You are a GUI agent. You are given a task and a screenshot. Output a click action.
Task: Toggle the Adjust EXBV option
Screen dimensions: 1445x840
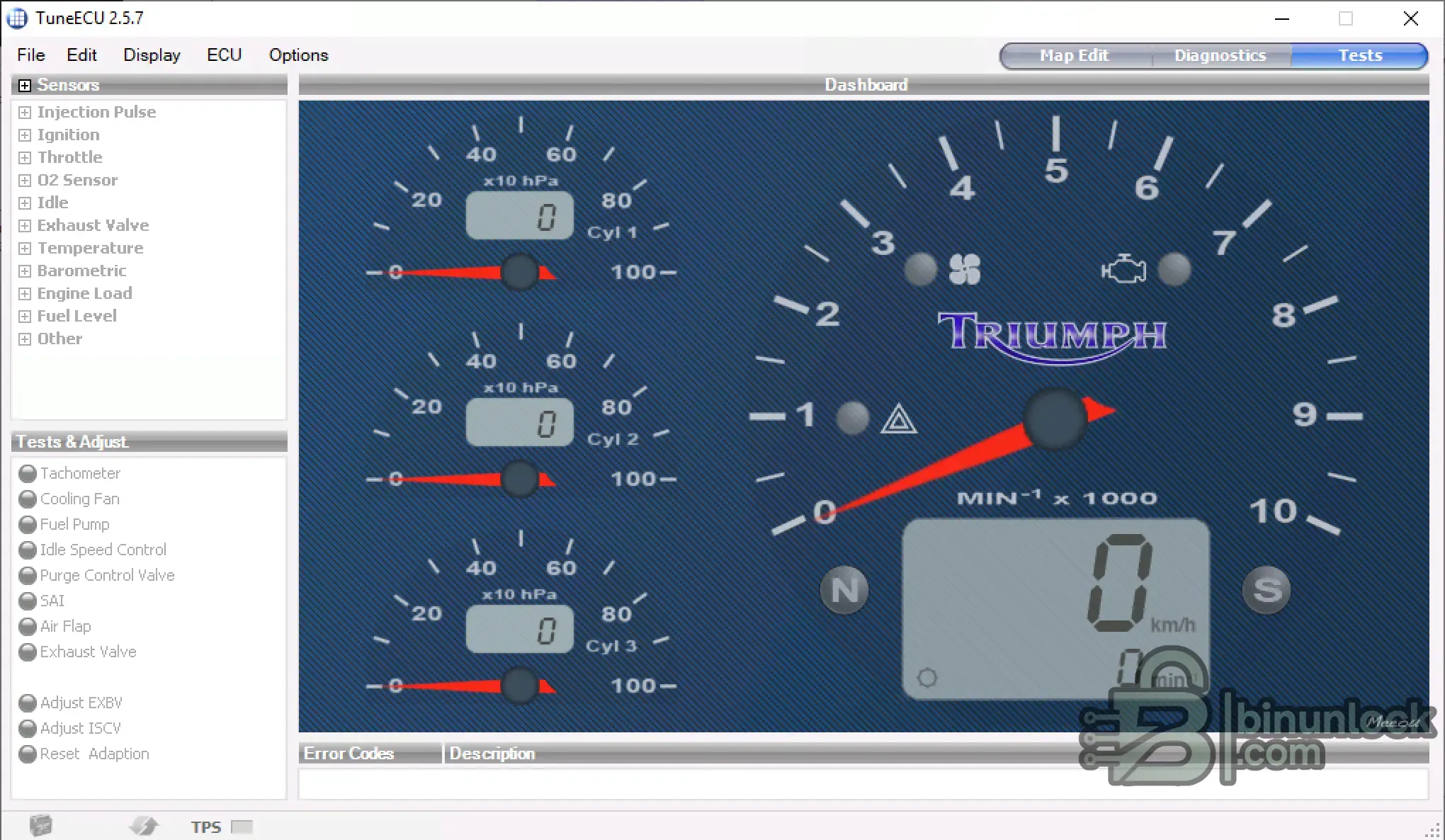tap(28, 703)
